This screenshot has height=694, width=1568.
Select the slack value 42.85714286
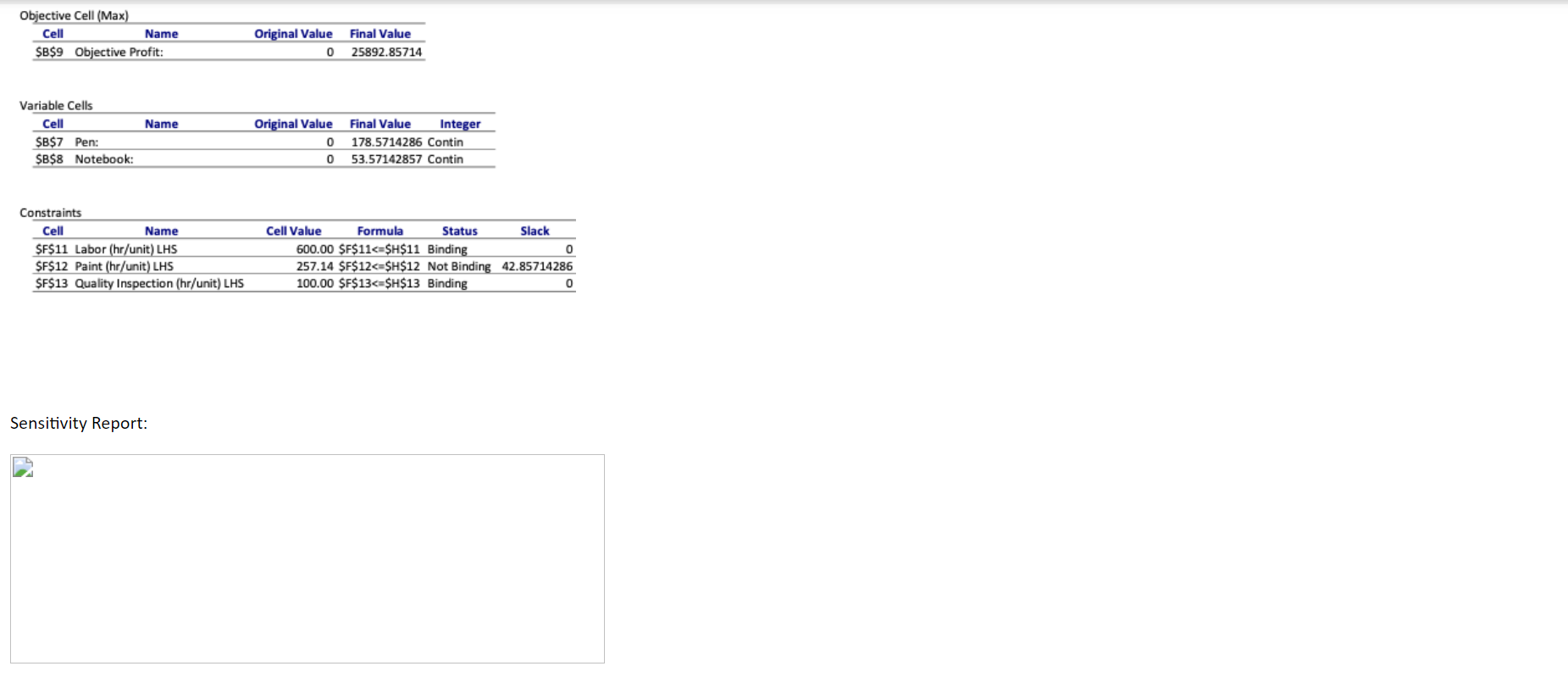pos(537,266)
